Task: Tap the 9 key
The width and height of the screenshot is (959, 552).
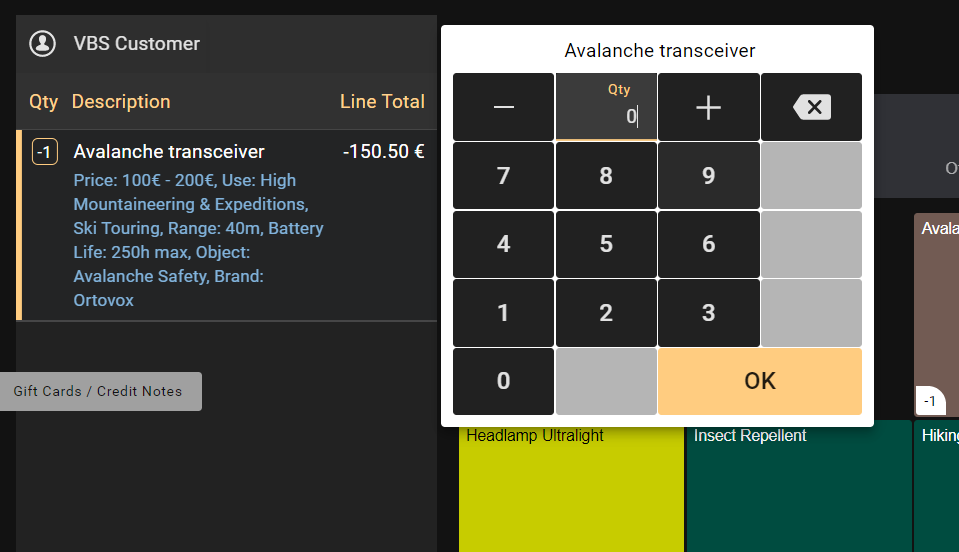Action: [708, 176]
